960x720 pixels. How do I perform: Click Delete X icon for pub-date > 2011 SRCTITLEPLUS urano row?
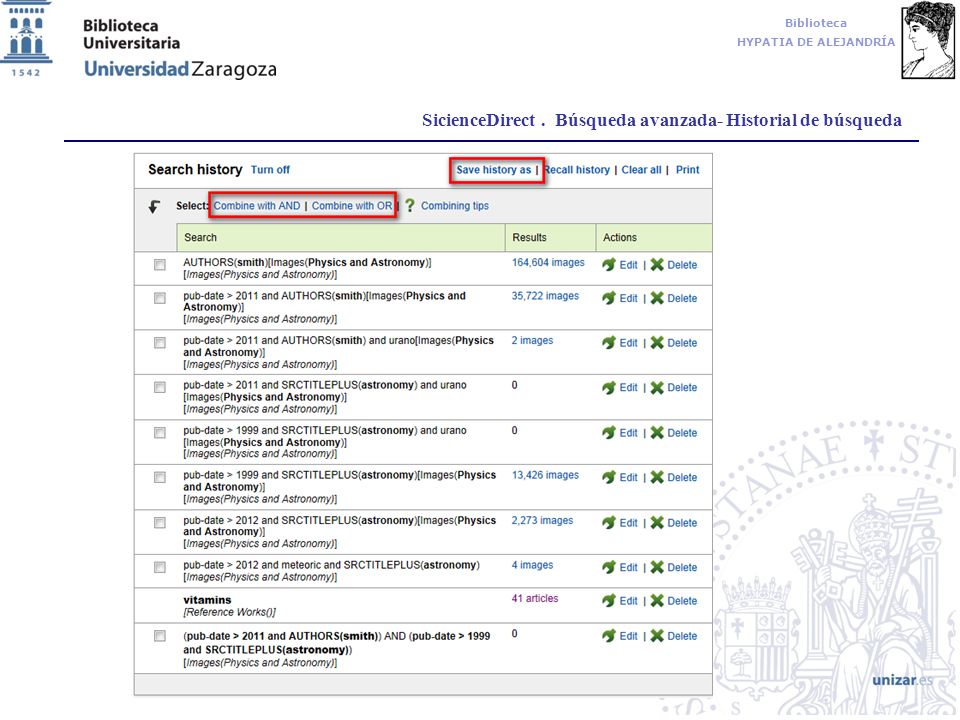(657, 388)
